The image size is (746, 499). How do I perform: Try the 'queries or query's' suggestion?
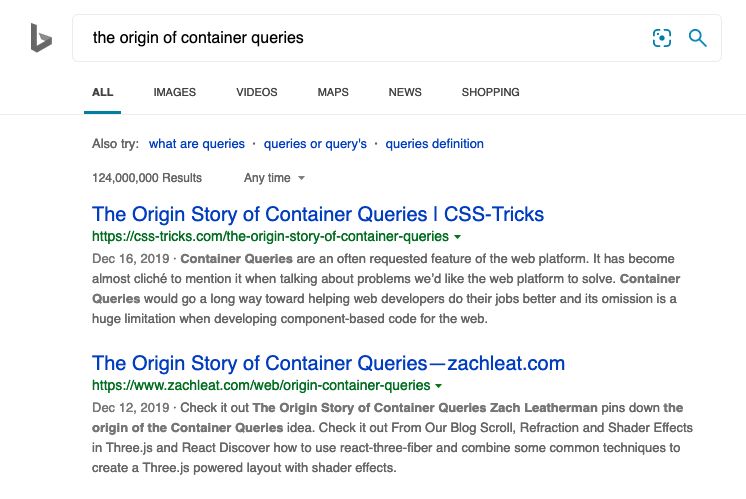tap(315, 144)
